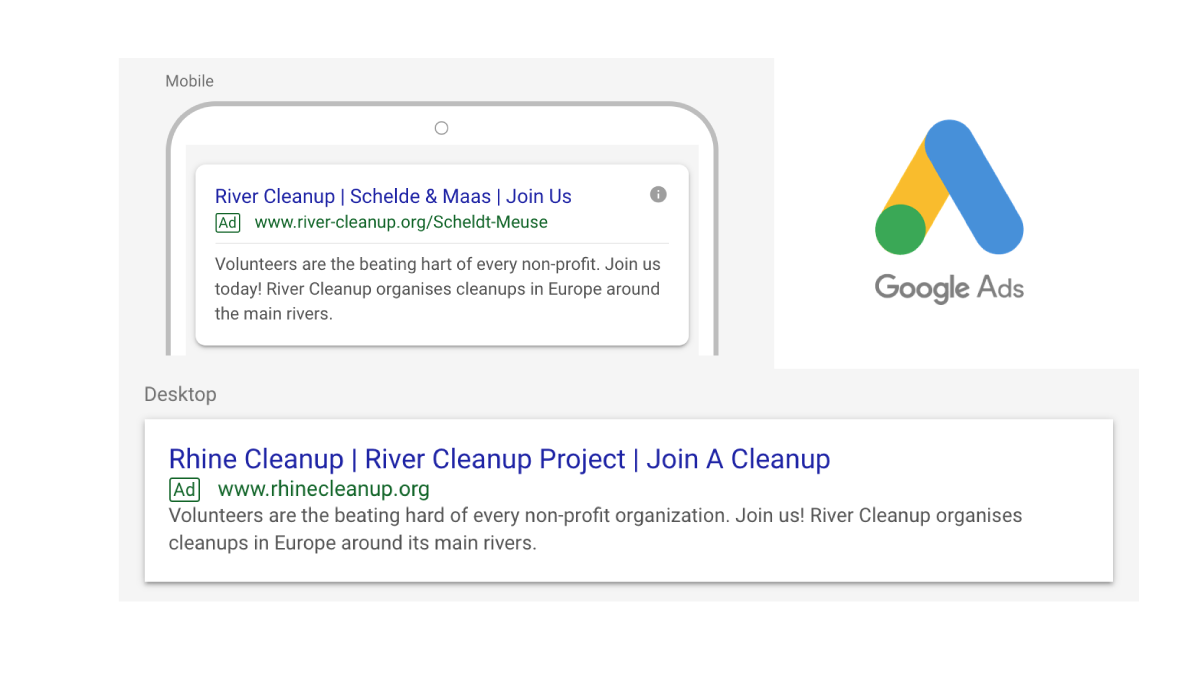Open the River Cleanup mobile ad headline
Image resolution: width=1200 pixels, height=700 pixels.
(x=393, y=196)
